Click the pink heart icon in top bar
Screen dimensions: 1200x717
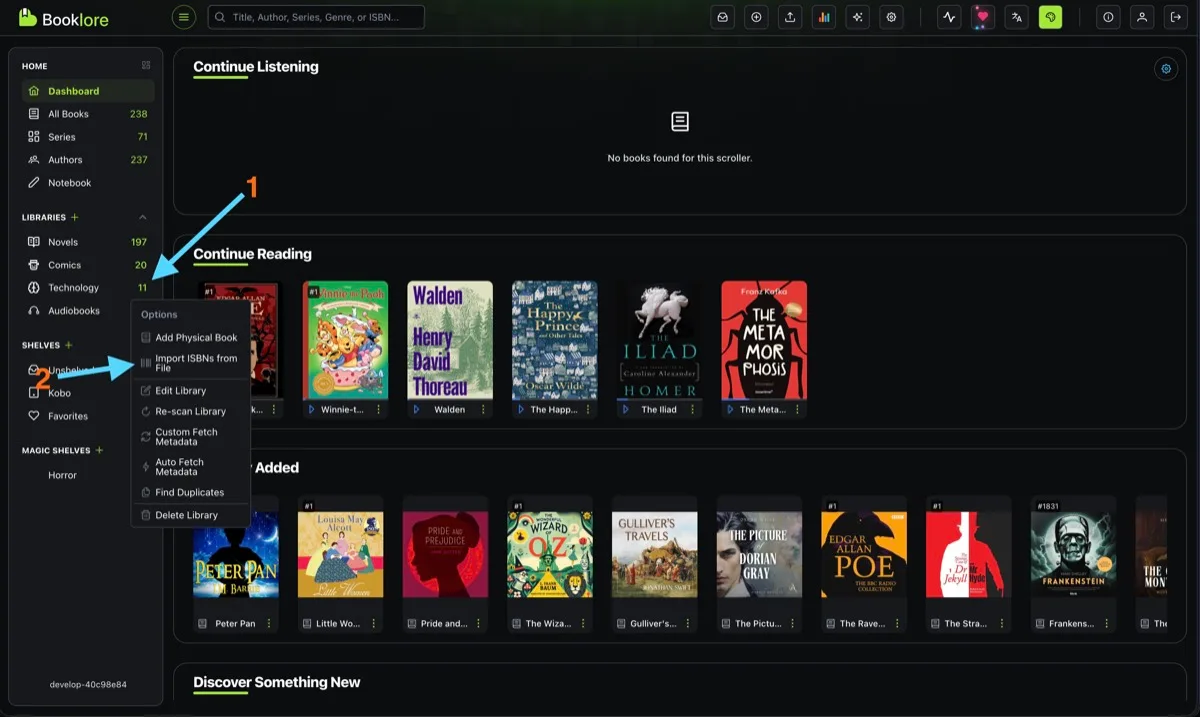pyautogui.click(x=983, y=17)
